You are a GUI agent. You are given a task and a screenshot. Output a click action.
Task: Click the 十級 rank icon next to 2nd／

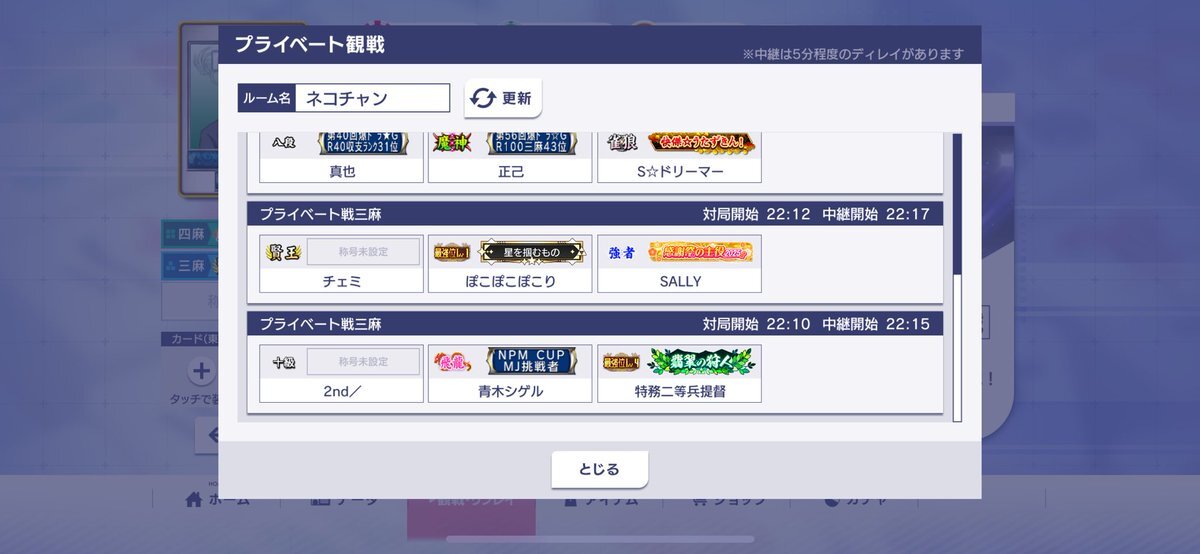pyautogui.click(x=284, y=362)
